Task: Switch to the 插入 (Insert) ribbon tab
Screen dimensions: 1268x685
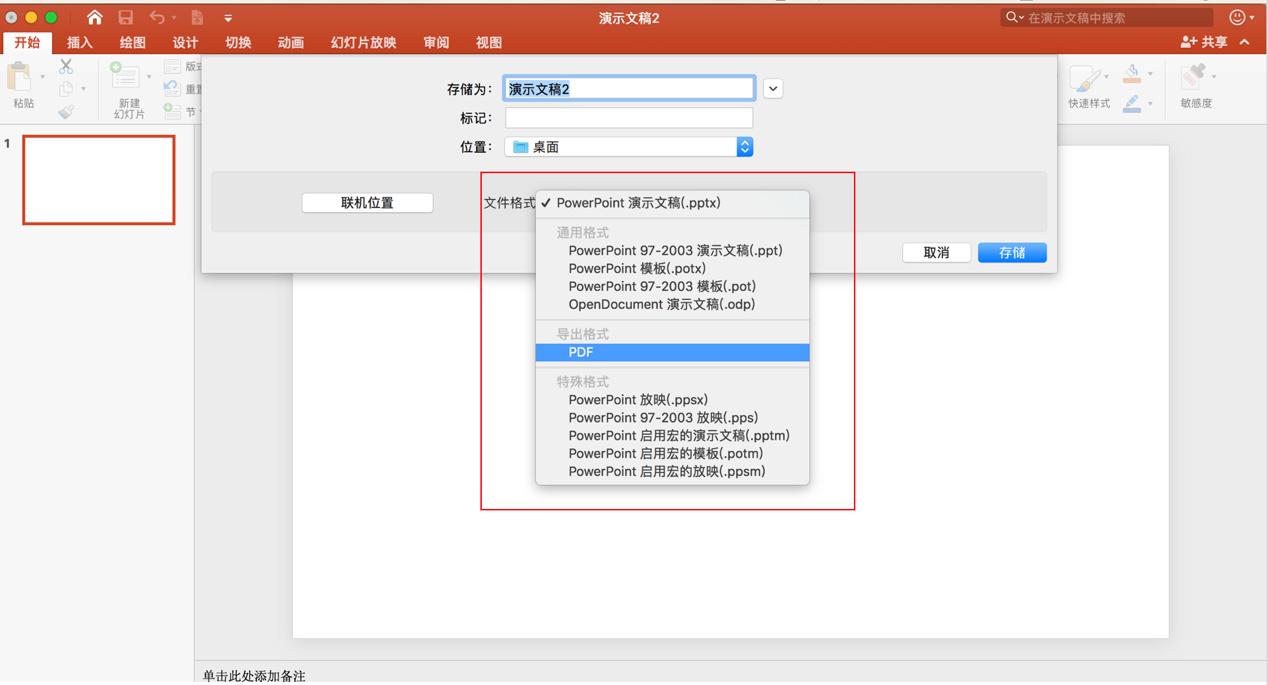Action: point(79,42)
